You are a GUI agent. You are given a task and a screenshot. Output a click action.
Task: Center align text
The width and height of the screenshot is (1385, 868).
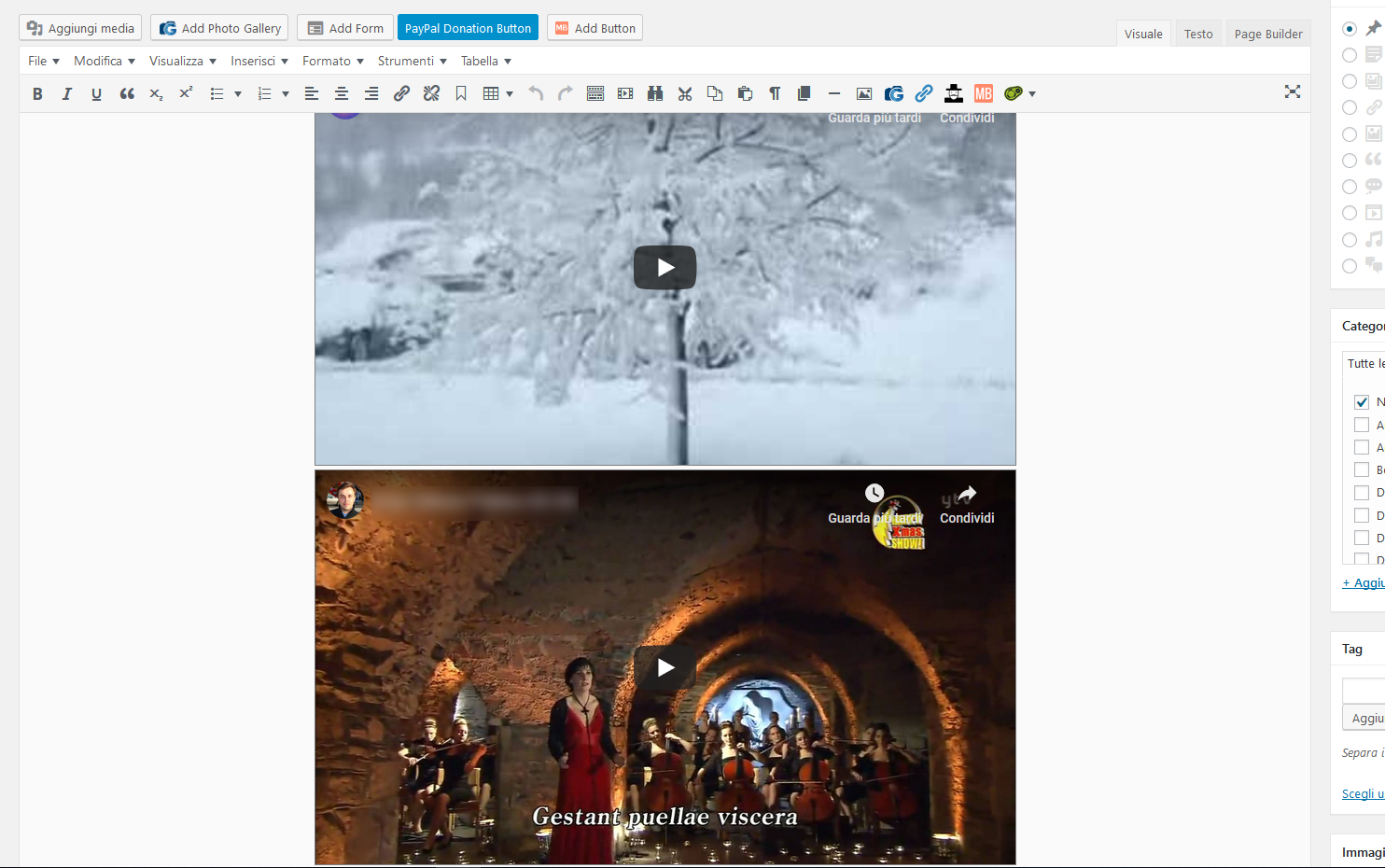[x=342, y=93]
